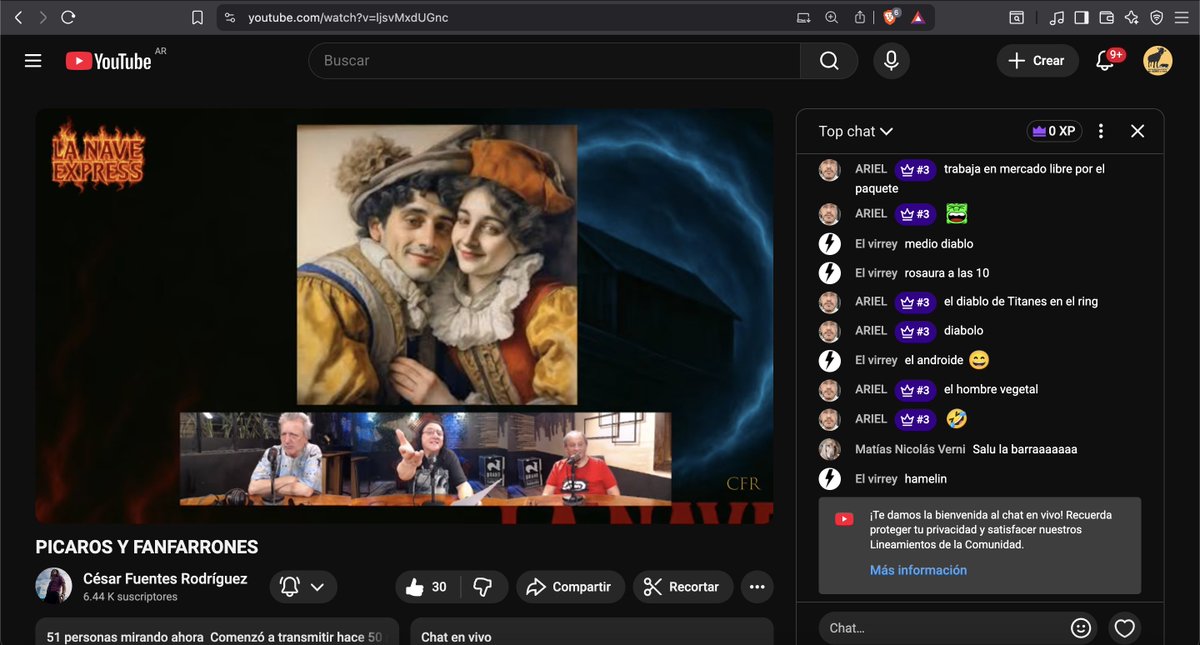Open the media playlist music note icon
This screenshot has height=645, width=1200.
[x=1057, y=17]
